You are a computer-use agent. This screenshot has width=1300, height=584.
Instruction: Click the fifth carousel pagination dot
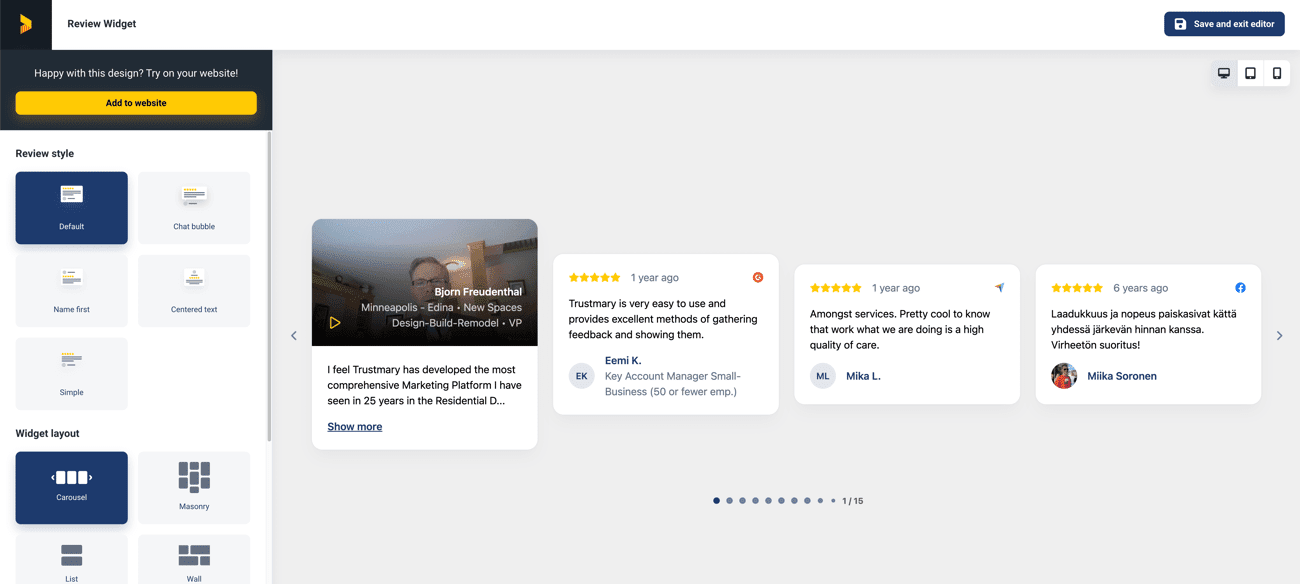[768, 501]
